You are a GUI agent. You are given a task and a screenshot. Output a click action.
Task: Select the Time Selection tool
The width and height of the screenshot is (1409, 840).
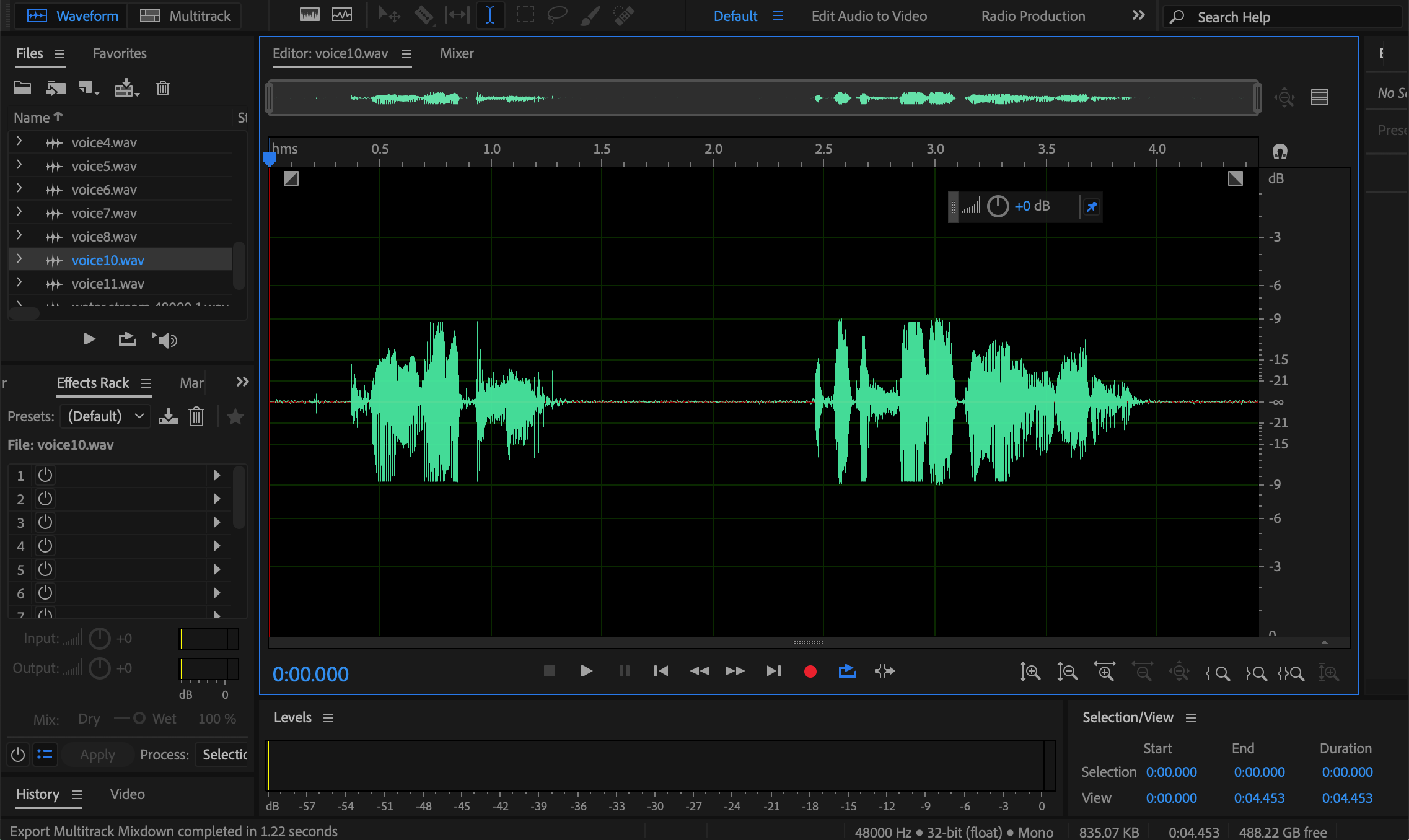pyautogui.click(x=489, y=15)
